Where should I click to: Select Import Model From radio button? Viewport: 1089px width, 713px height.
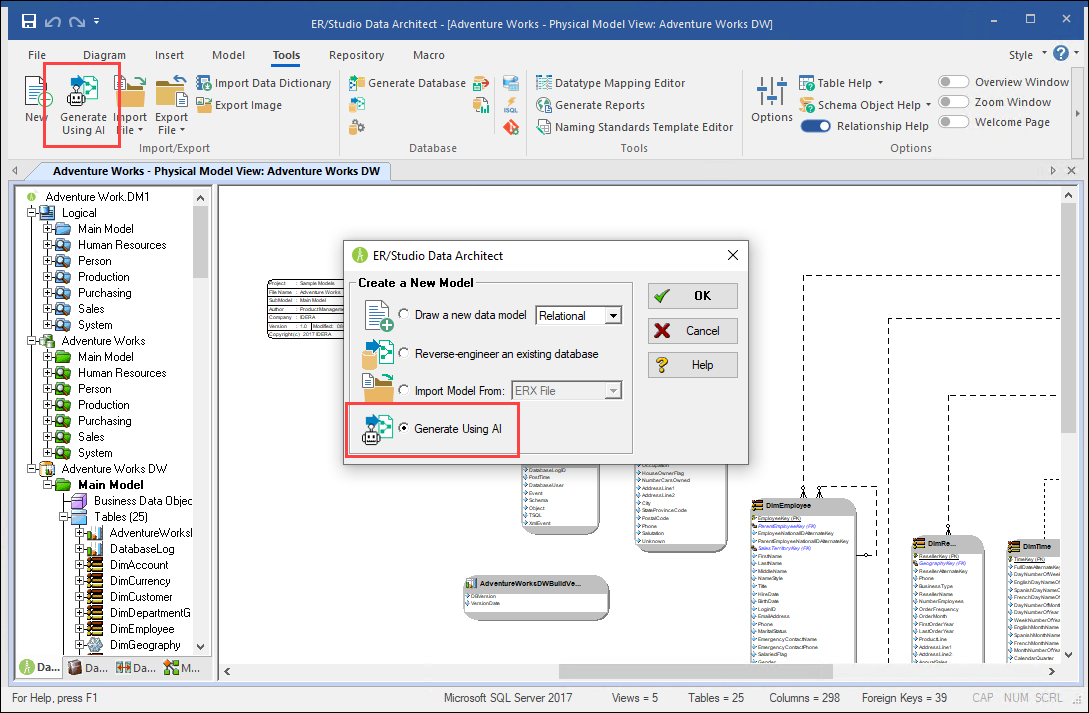coord(404,390)
